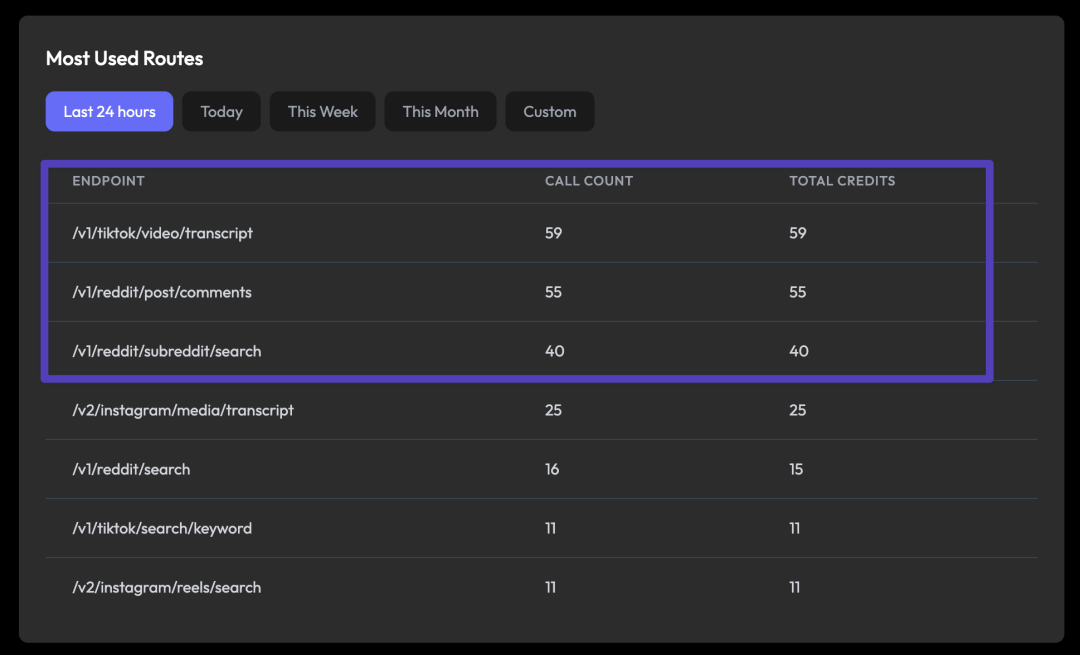Click the highlighted top-three routes region
Image resolution: width=1080 pixels, height=655 pixels.
(x=517, y=270)
